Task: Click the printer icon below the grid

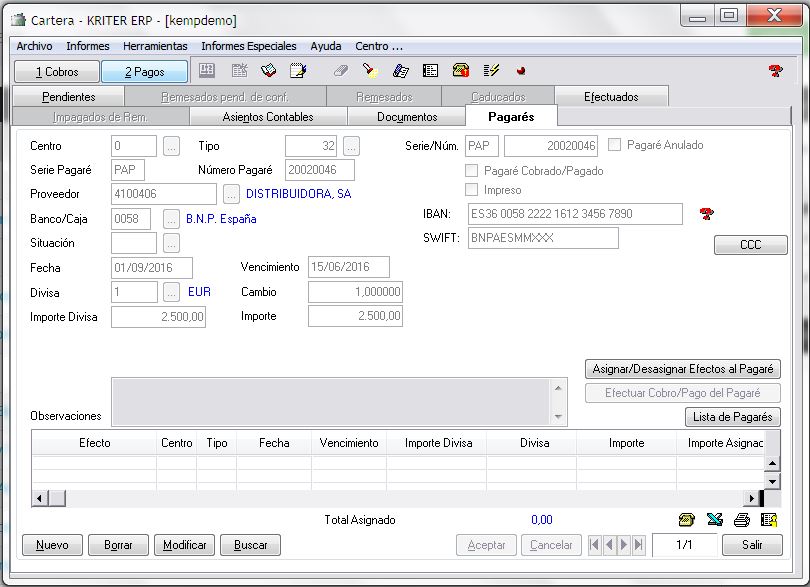Action: pyautogui.click(x=742, y=520)
